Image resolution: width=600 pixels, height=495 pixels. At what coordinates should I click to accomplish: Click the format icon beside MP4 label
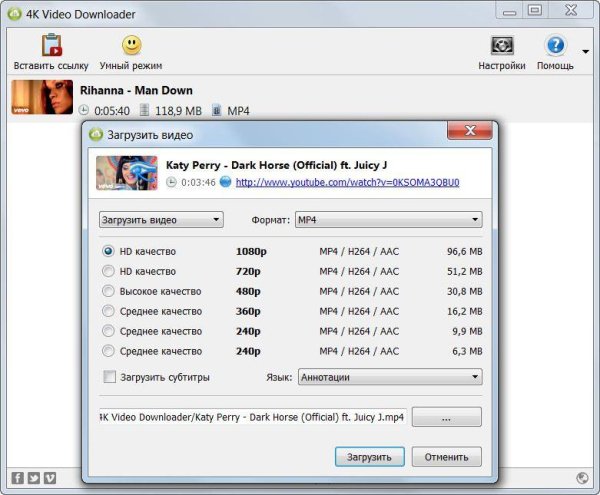216,110
